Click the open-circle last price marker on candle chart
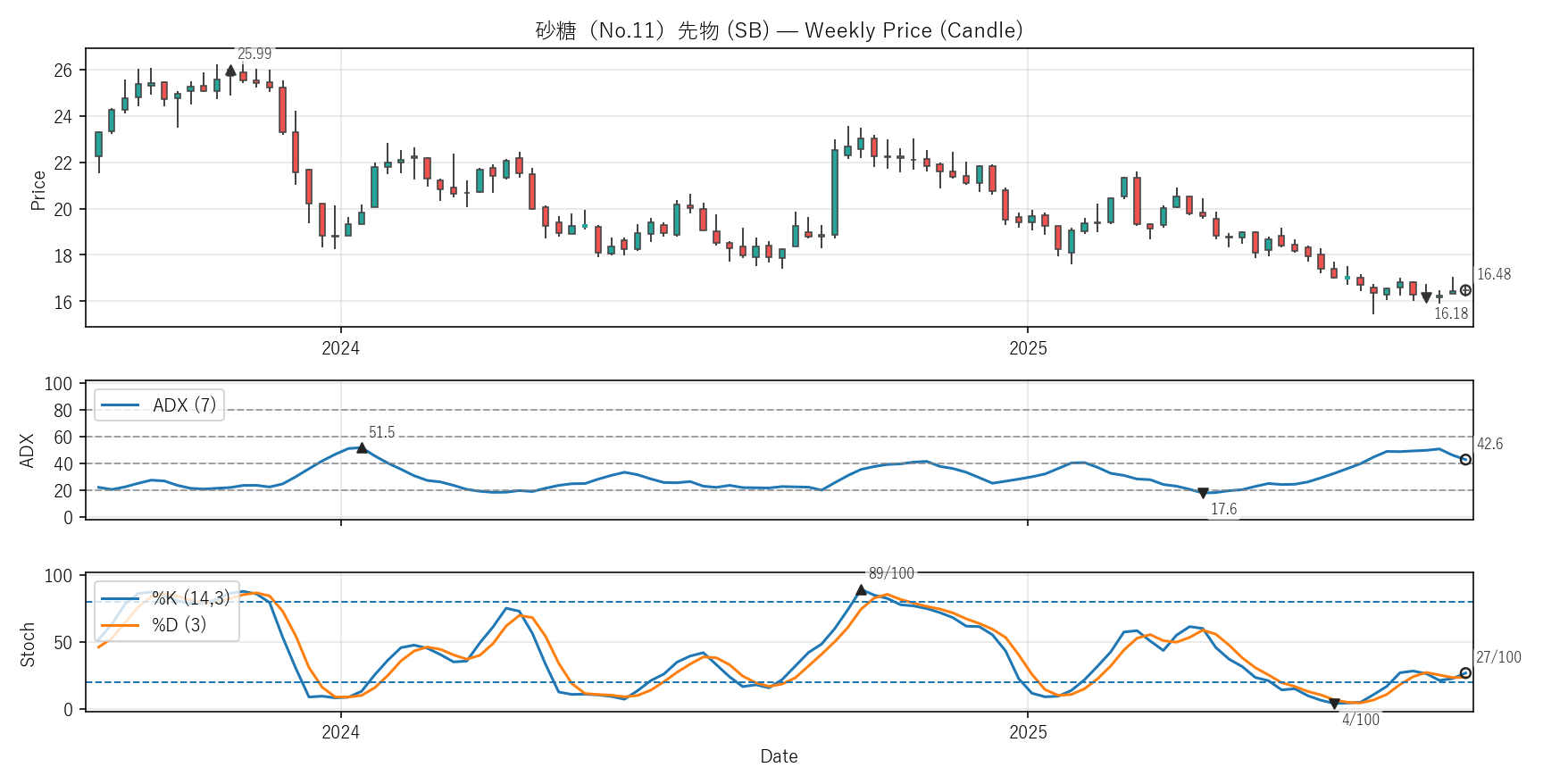The height and width of the screenshot is (784, 1543). [1465, 290]
